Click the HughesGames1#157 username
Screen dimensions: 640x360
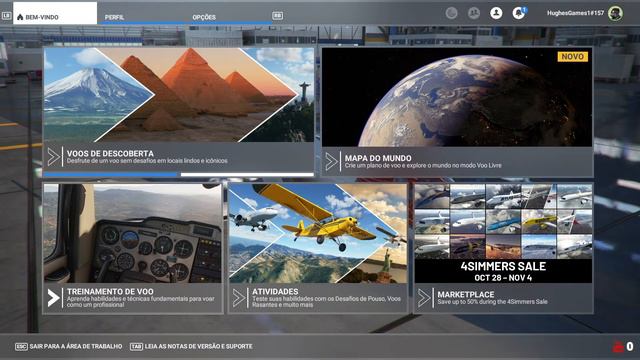click(576, 13)
